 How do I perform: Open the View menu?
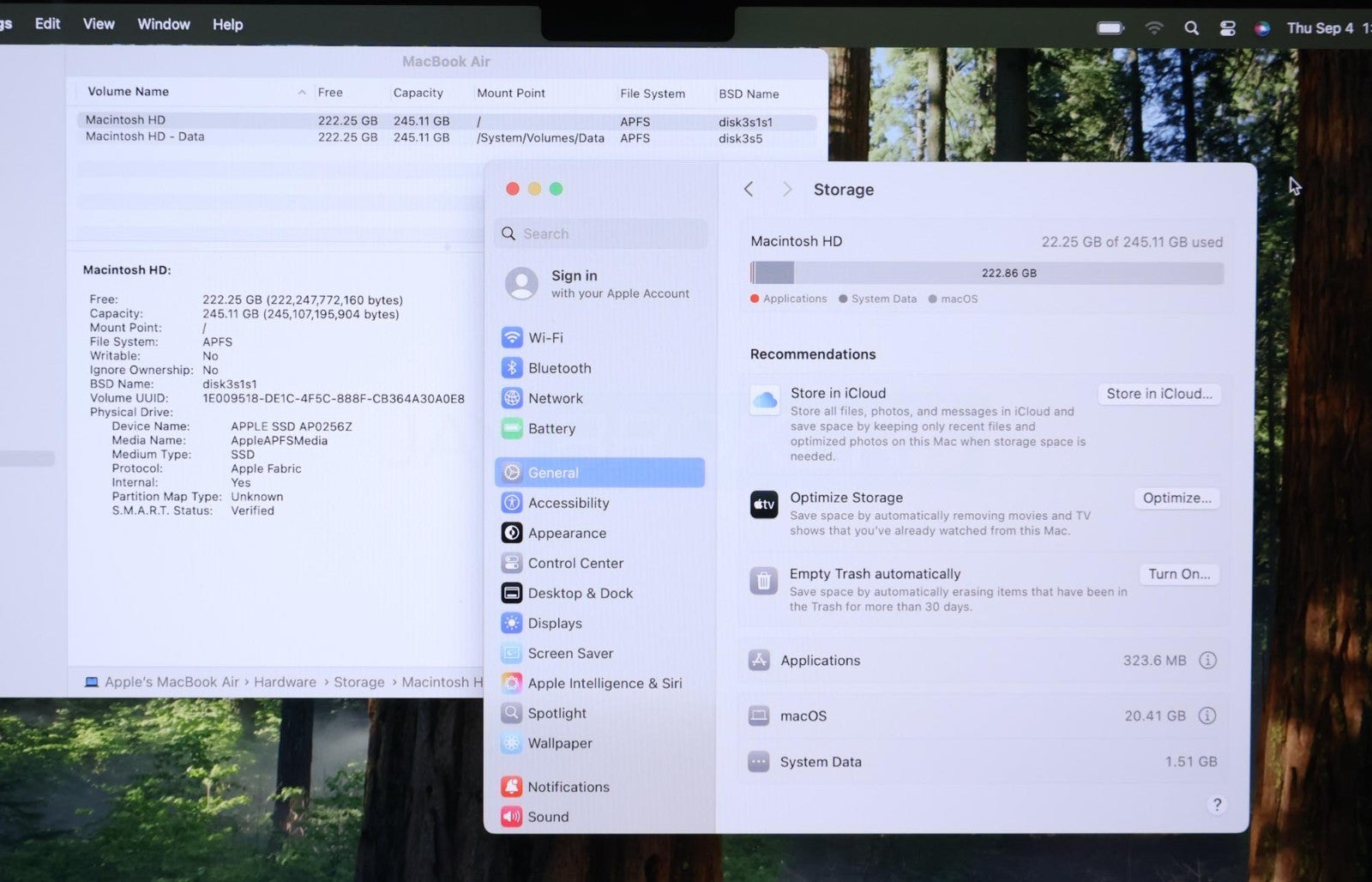coord(99,24)
